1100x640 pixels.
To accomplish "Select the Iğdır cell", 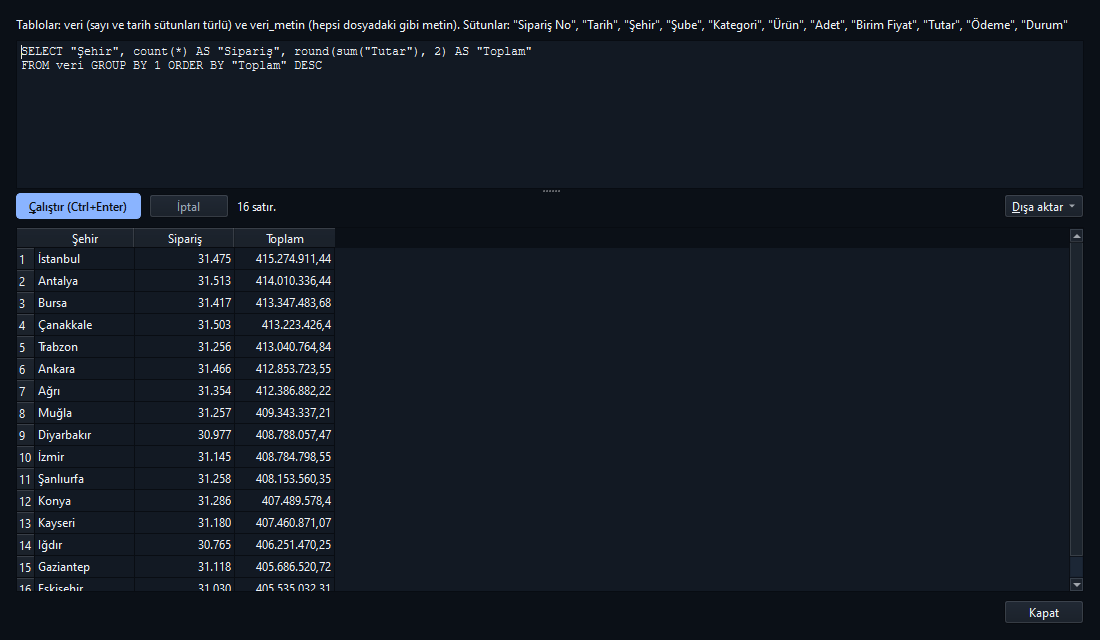I will 84,545.
